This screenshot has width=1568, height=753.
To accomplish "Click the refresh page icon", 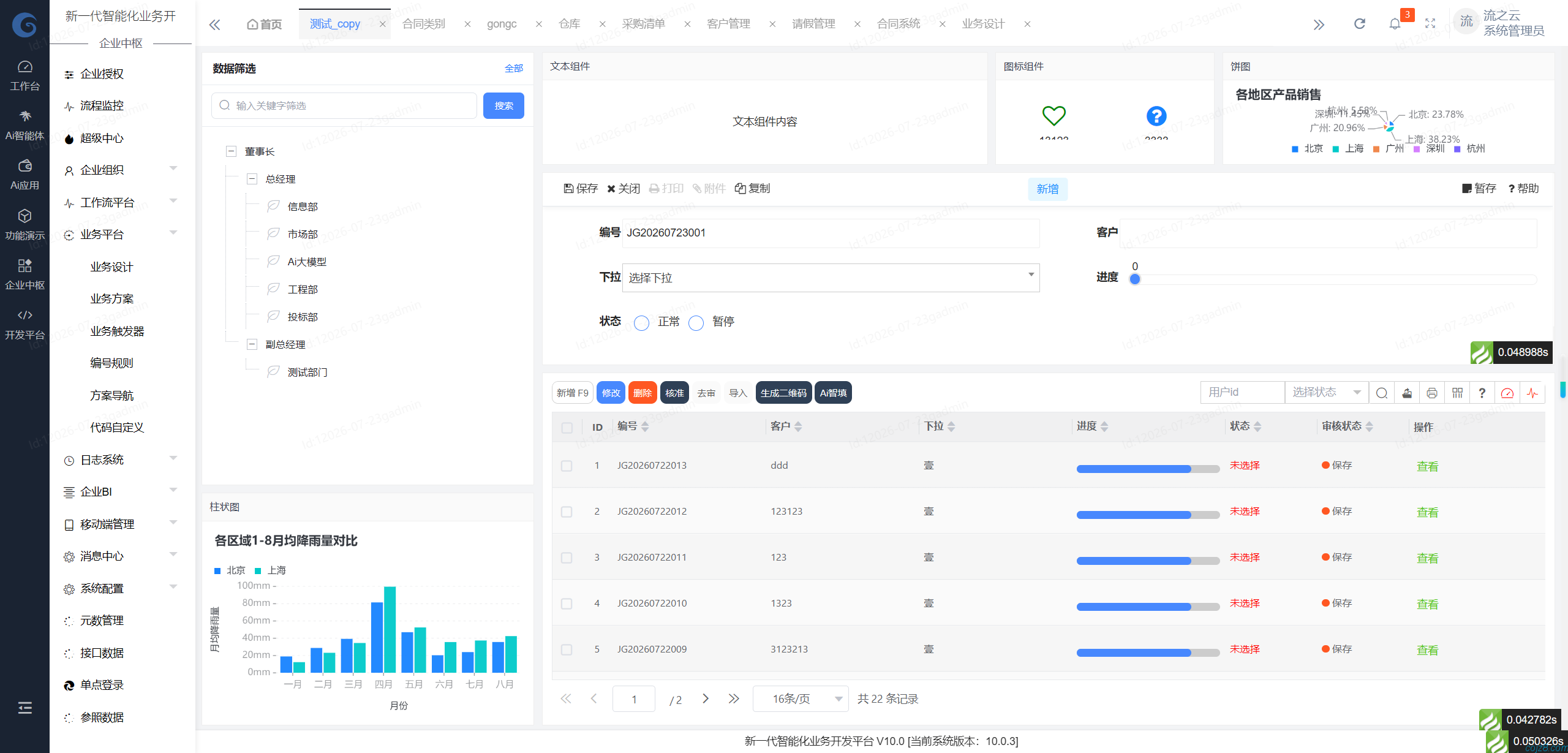I will (1360, 24).
